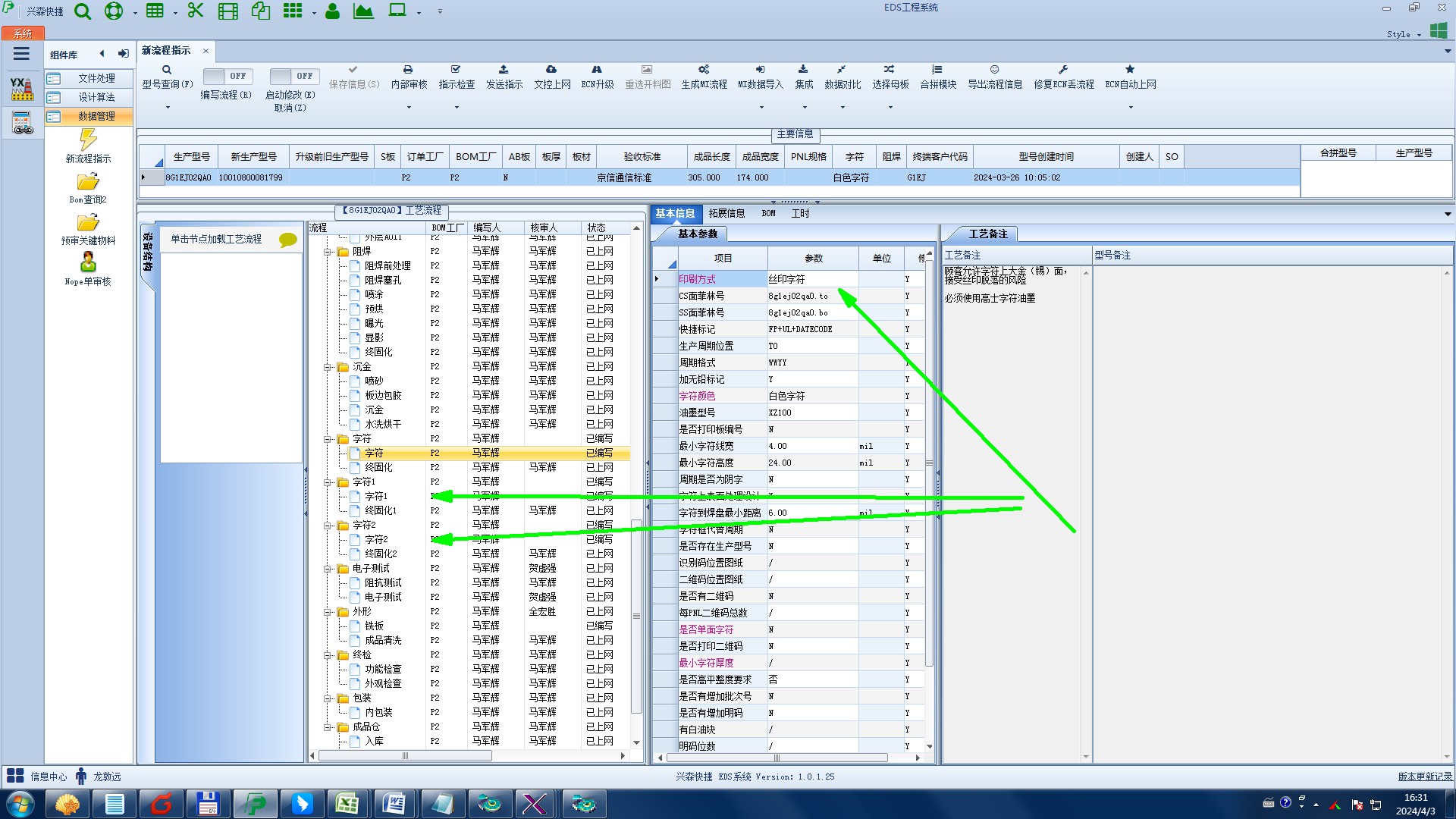This screenshot has height=819, width=1456.
Task: Open the Style dropdown at top right
Action: pos(1403,35)
